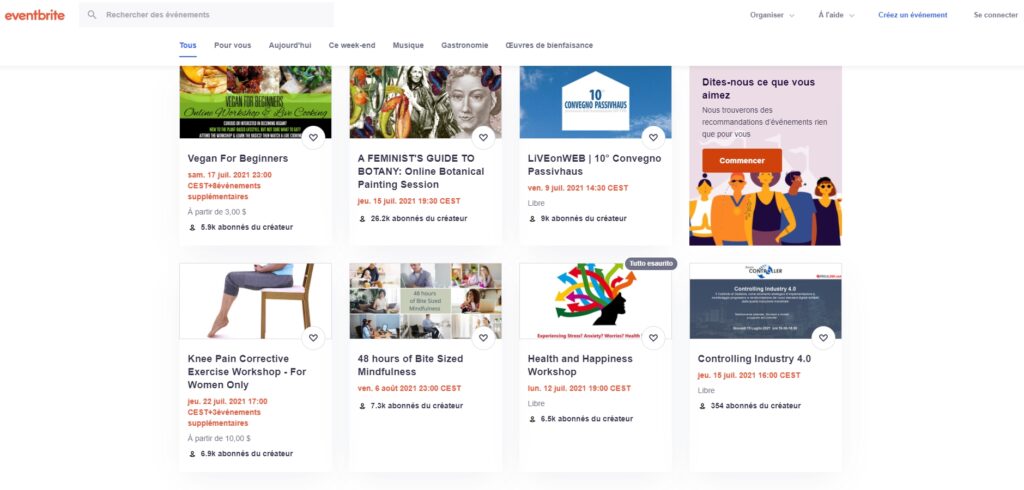Open the Gastronomie tab

pyautogui.click(x=464, y=45)
